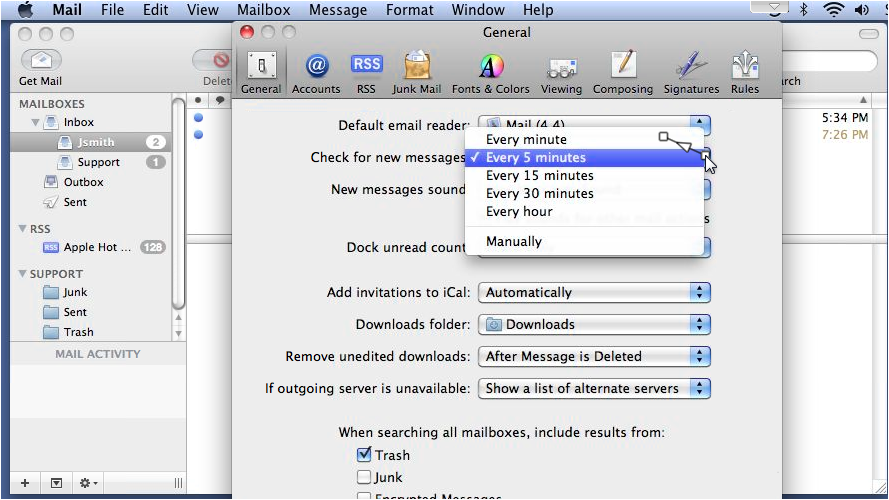Choose Every 30 minutes option
This screenshot has height=500, width=889.
pos(585,194)
